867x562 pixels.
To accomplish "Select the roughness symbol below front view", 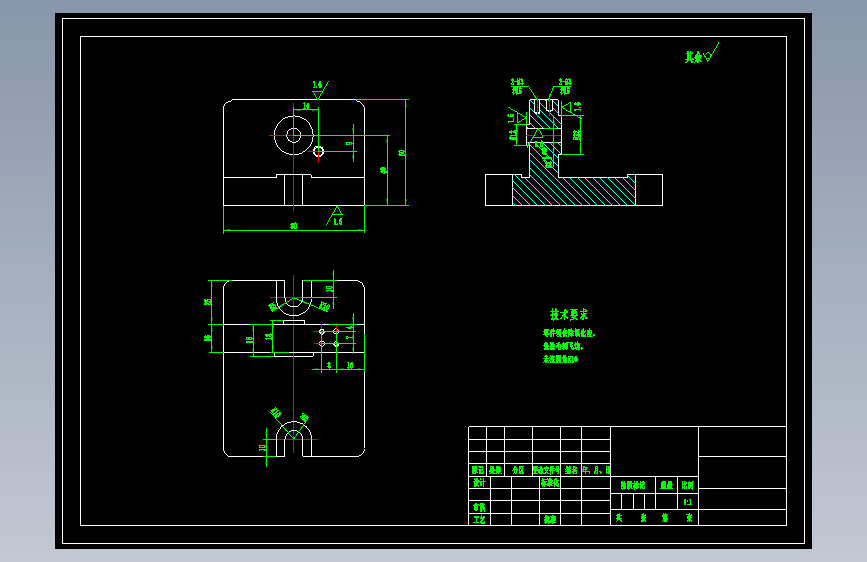I will (x=335, y=216).
